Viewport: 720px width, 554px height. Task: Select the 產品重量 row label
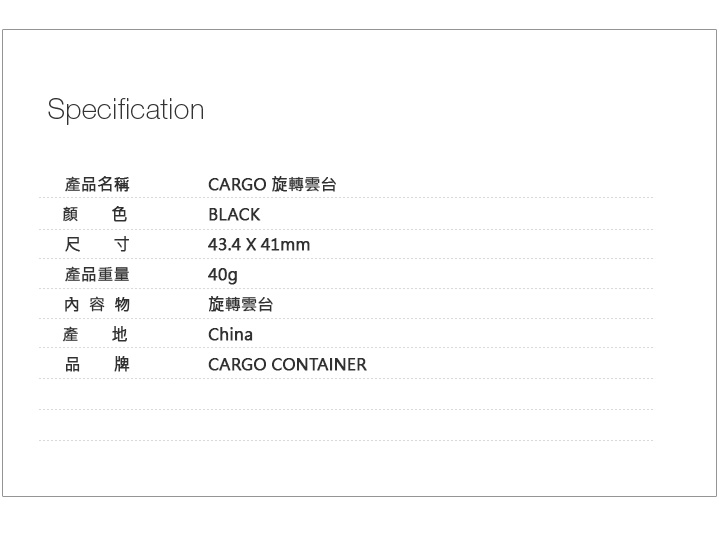click(x=97, y=274)
